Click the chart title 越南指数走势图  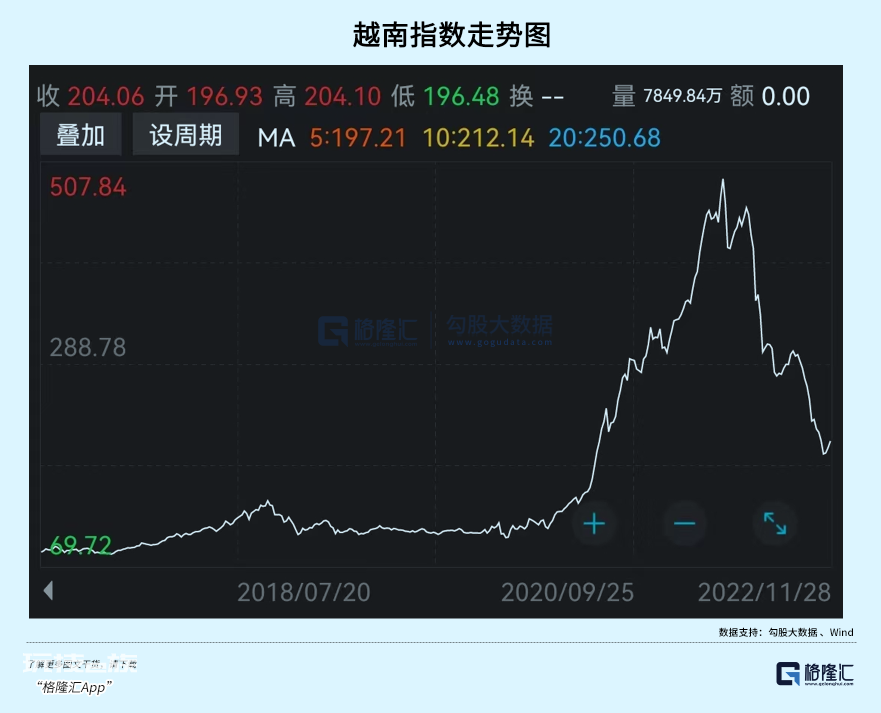point(452,35)
